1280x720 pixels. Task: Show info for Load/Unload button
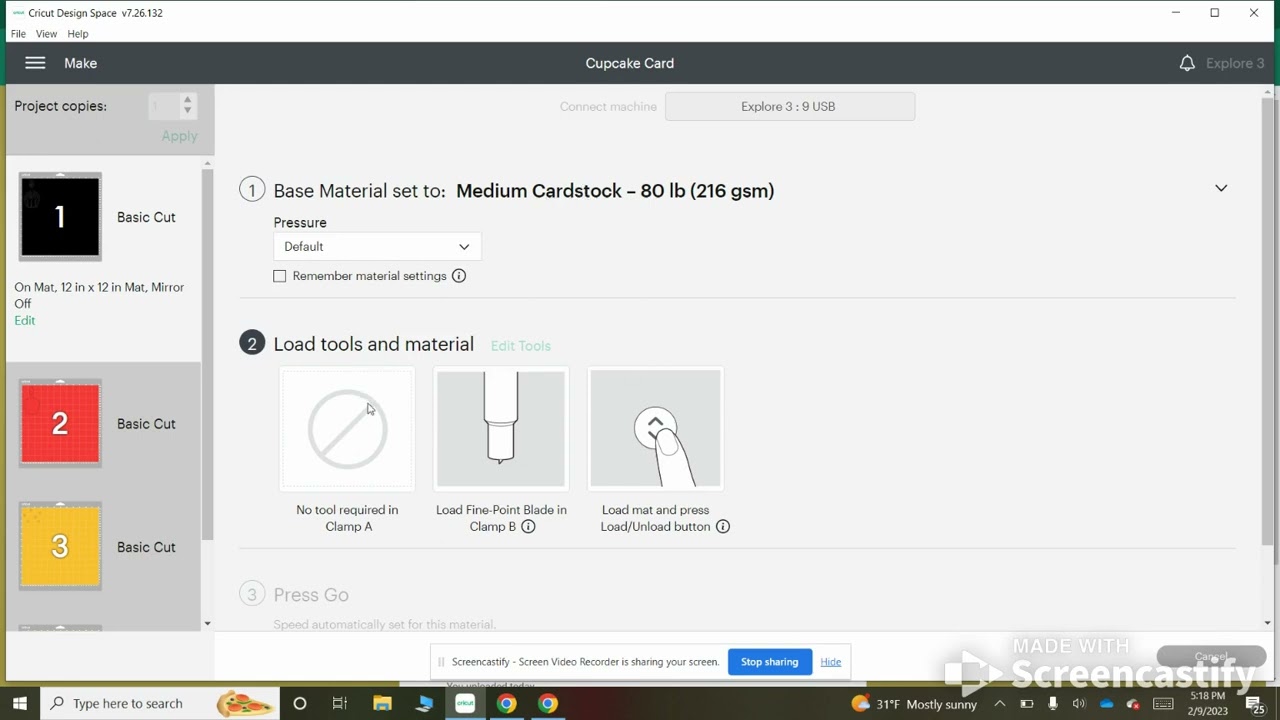(722, 527)
